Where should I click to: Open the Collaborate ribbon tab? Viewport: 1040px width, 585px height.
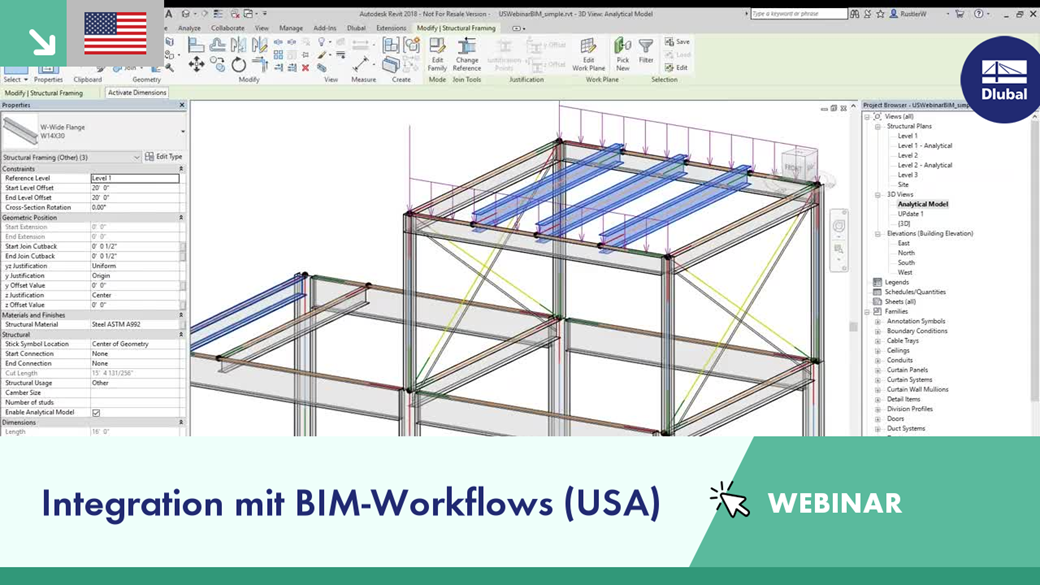tap(228, 28)
